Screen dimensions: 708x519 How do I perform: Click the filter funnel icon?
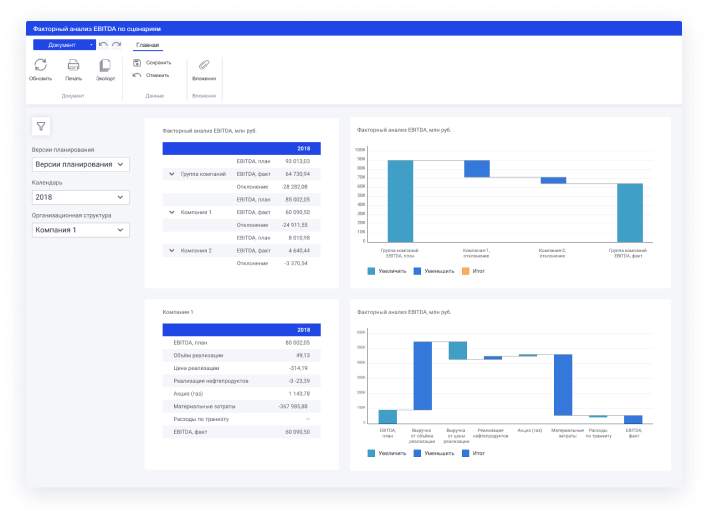[41, 126]
